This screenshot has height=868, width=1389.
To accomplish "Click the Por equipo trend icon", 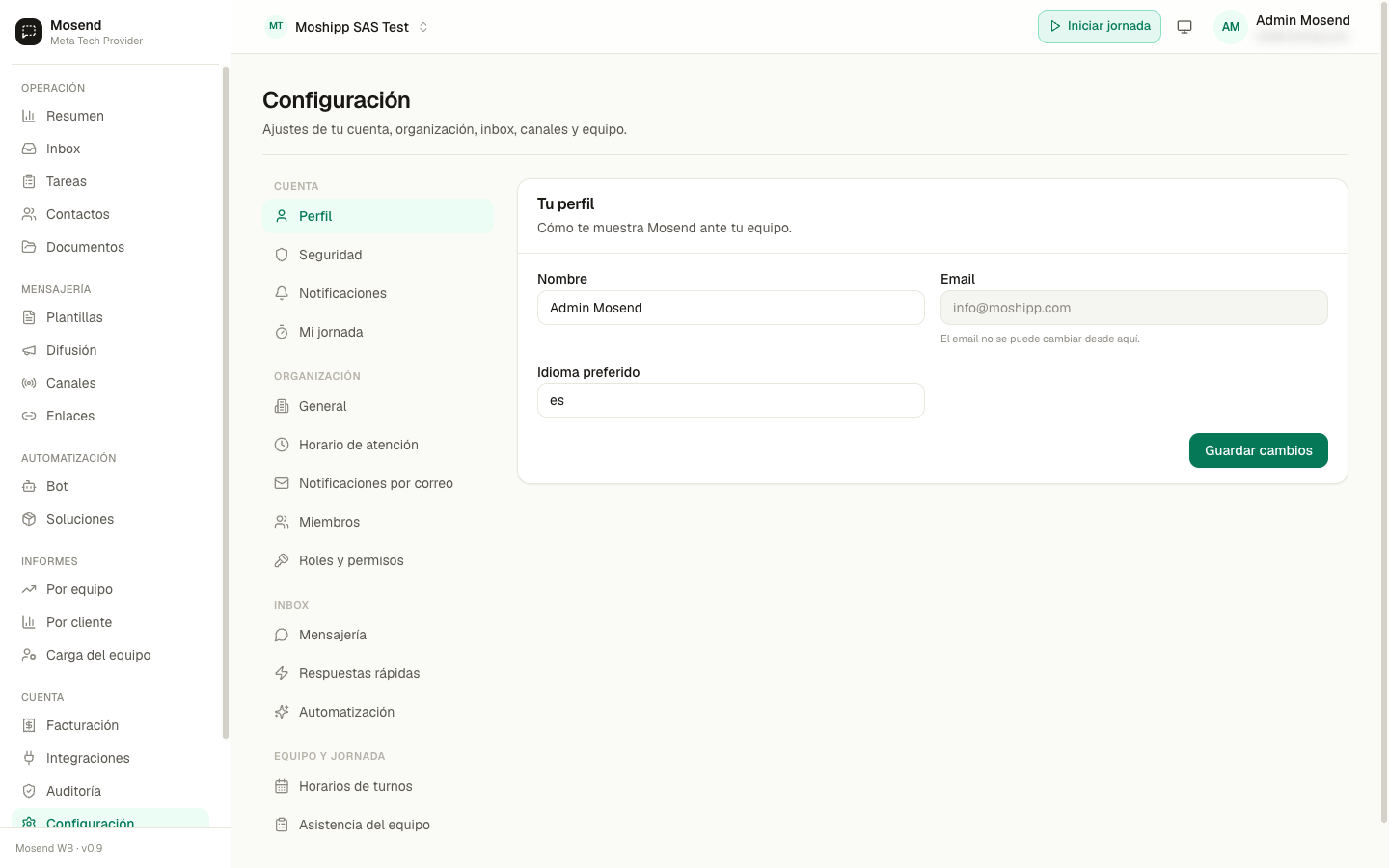I will pos(29,589).
